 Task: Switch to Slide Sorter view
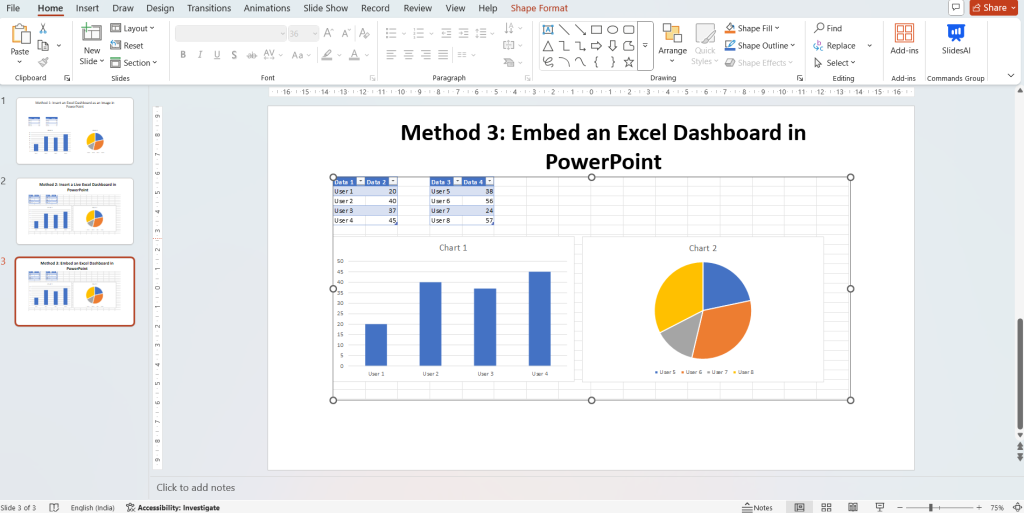825,507
